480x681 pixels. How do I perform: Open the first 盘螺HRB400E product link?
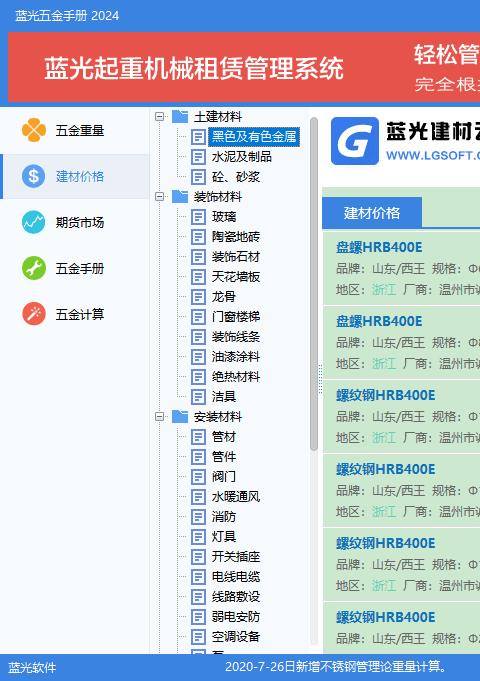(379, 247)
